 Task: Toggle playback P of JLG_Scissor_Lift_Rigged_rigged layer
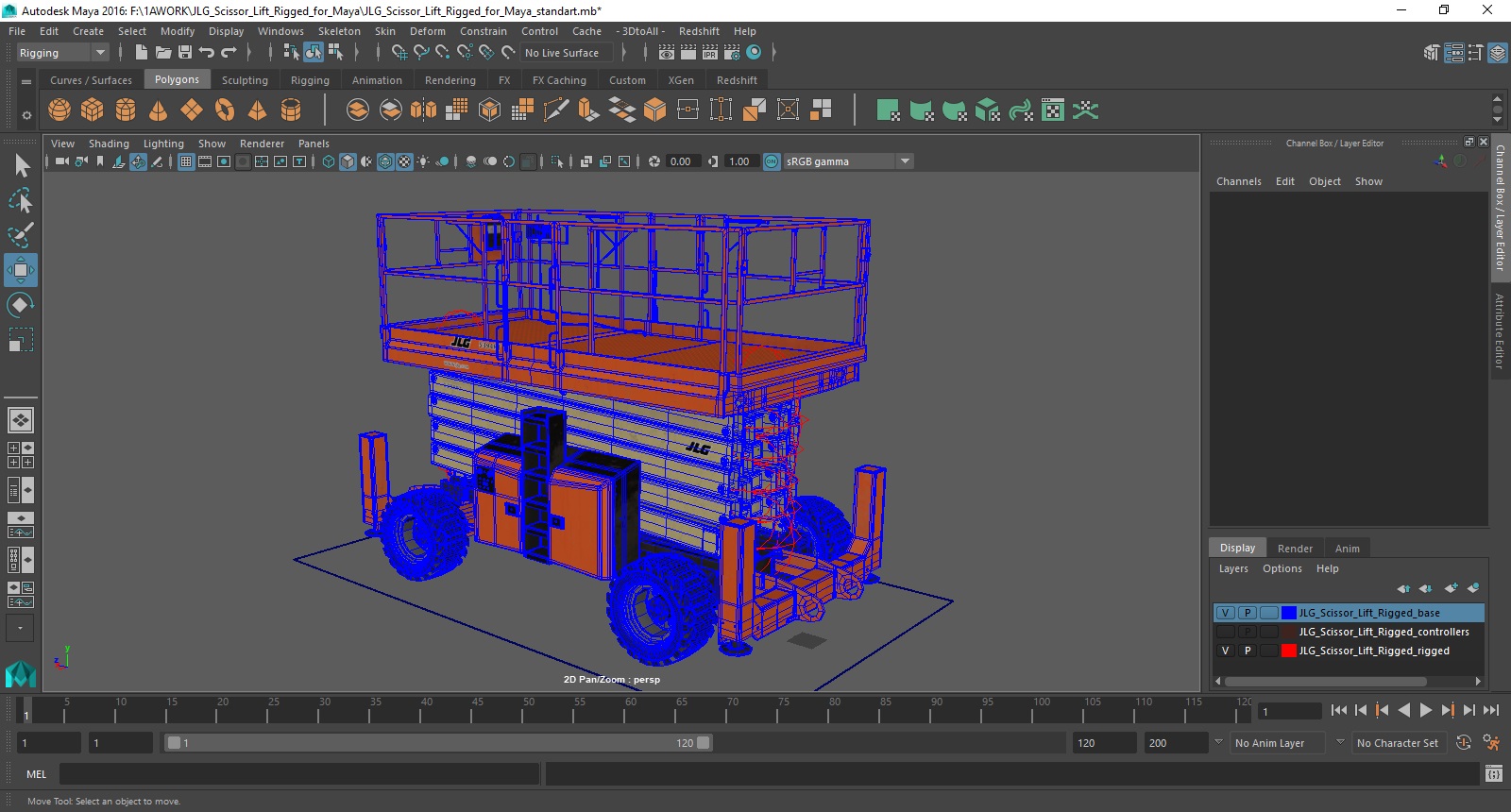click(x=1248, y=651)
